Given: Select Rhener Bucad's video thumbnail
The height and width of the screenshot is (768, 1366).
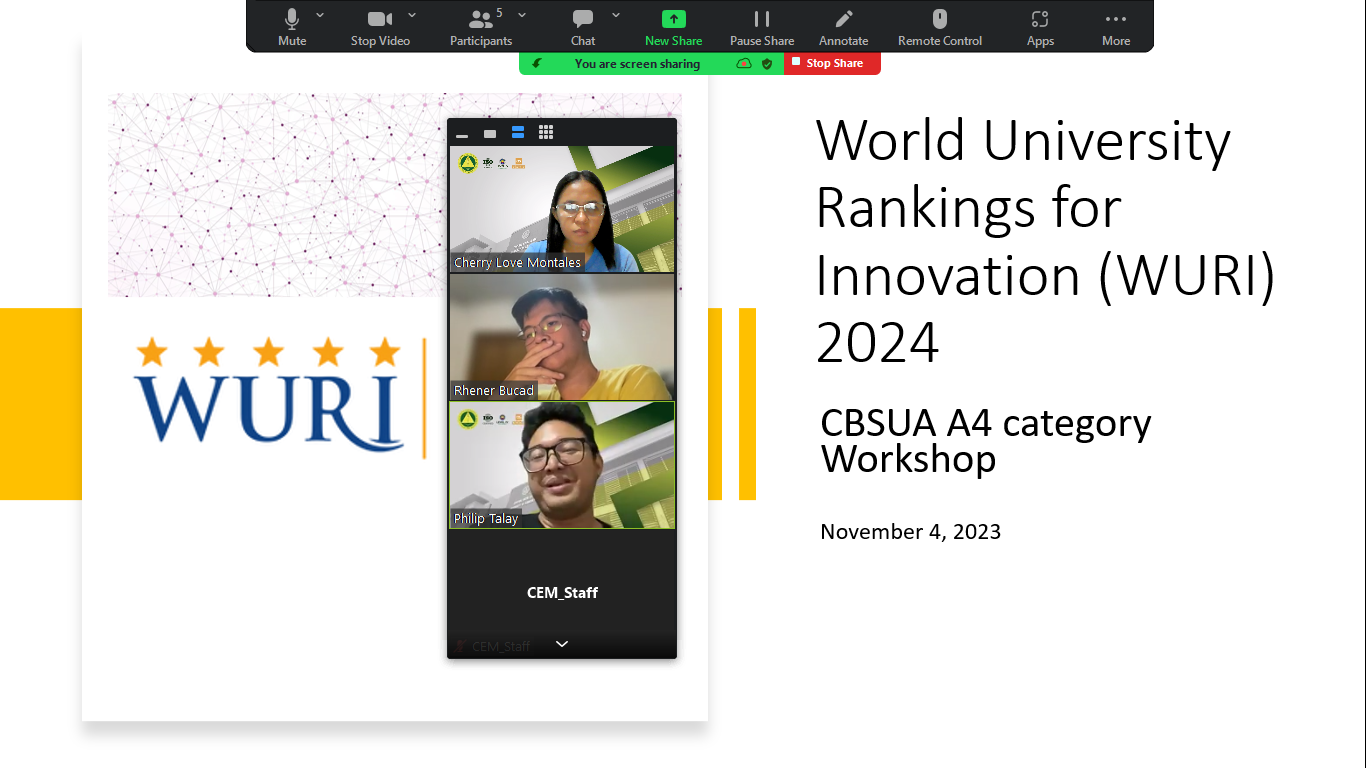Looking at the screenshot, I should (562, 337).
